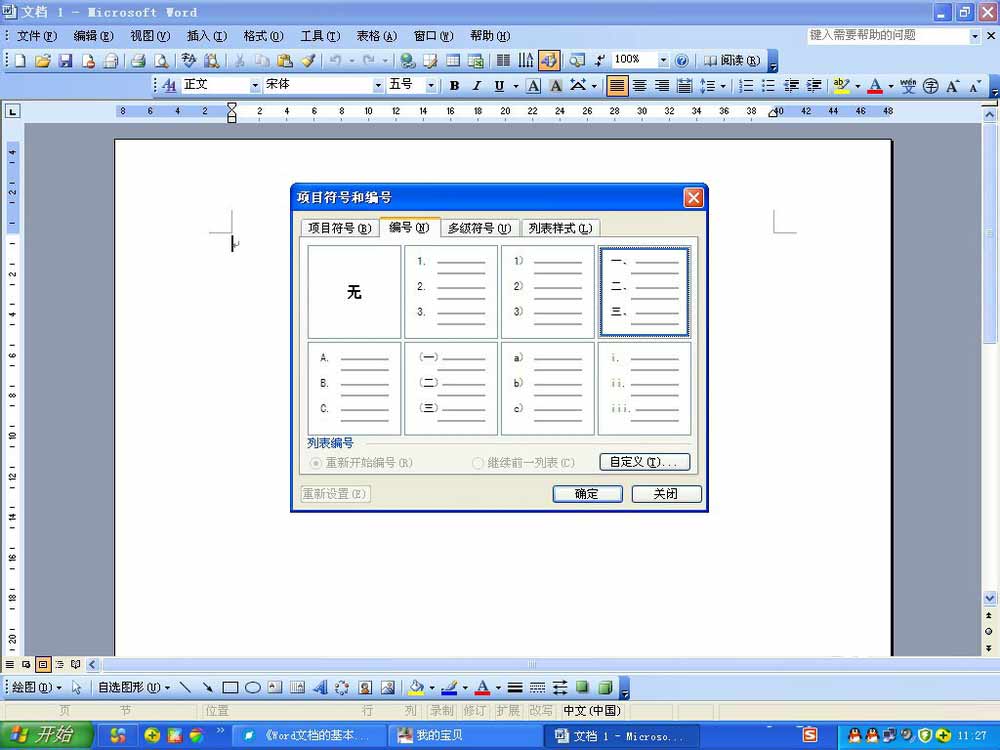Screen dimensions: 1000x750
Task: Select the Rectangle tool in the drawing toolbar
Action: (230, 688)
